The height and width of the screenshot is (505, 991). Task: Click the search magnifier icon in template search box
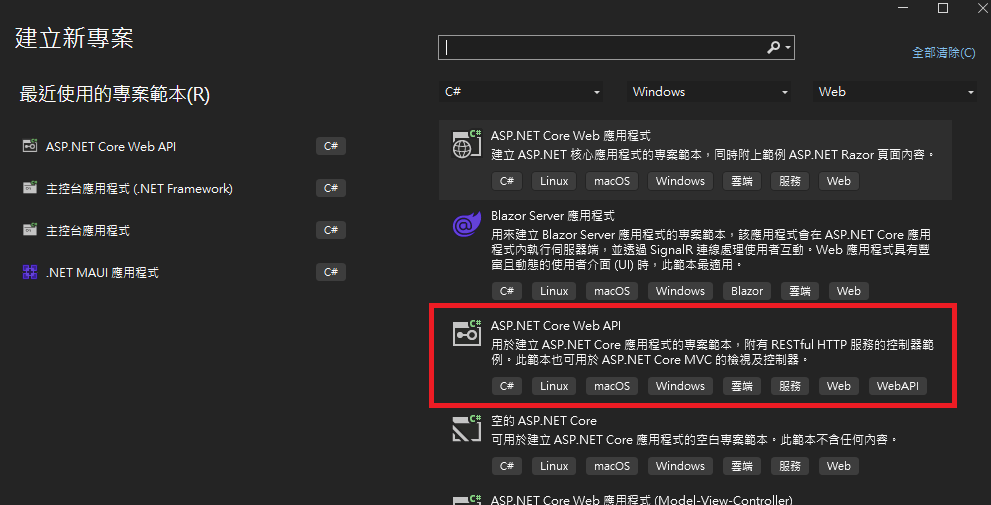pos(773,47)
